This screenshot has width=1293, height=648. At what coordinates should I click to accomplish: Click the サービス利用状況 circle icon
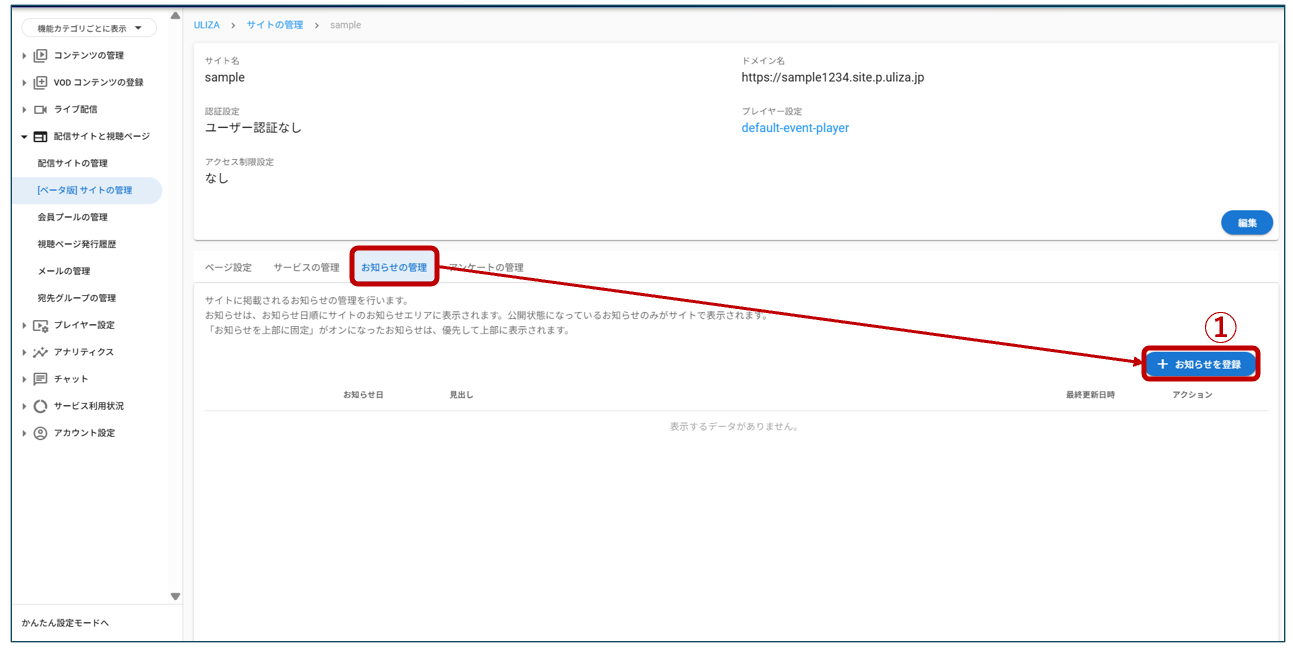tap(41, 407)
